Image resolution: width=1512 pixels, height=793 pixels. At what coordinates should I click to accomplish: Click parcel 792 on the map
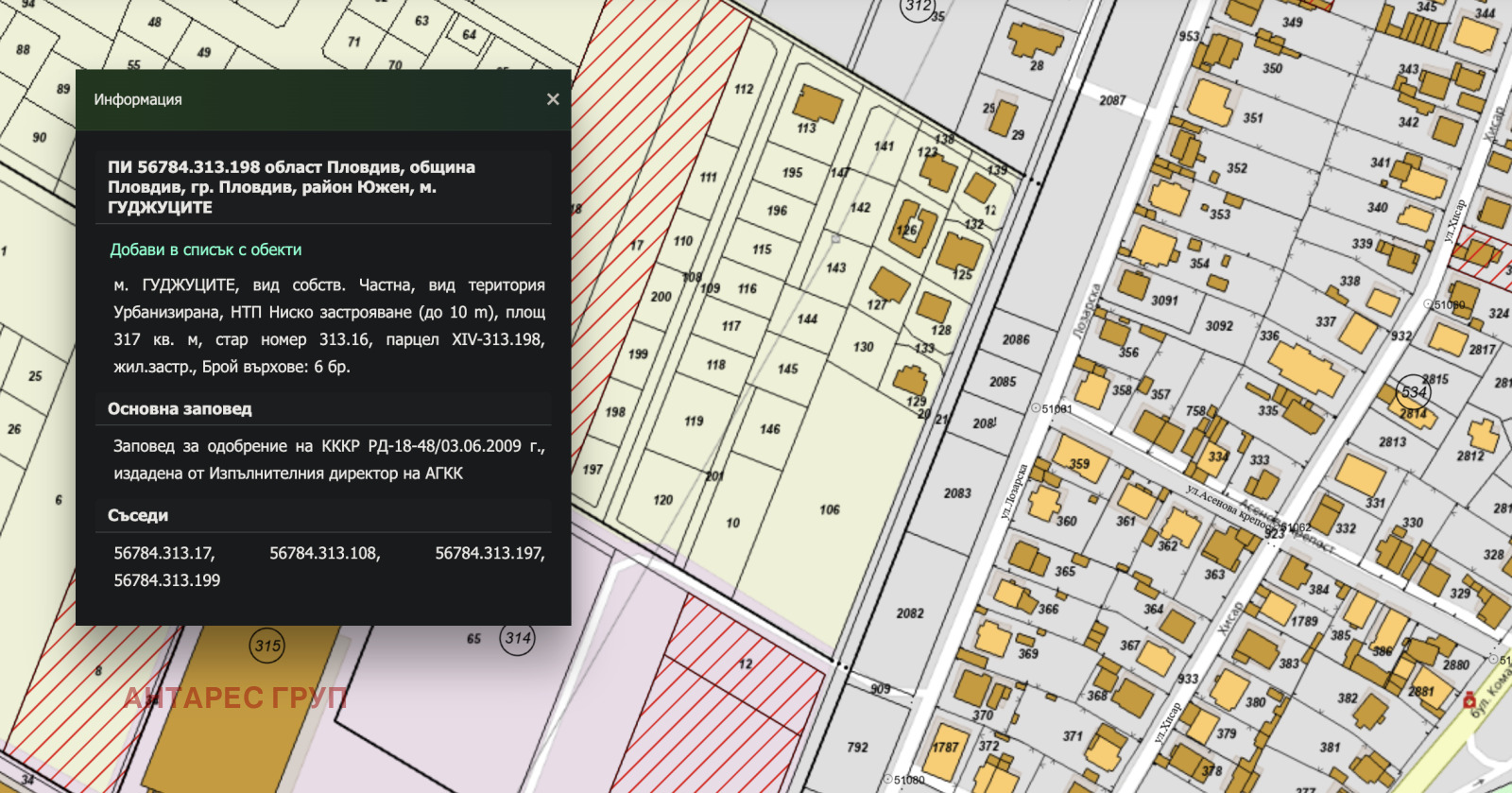(857, 748)
